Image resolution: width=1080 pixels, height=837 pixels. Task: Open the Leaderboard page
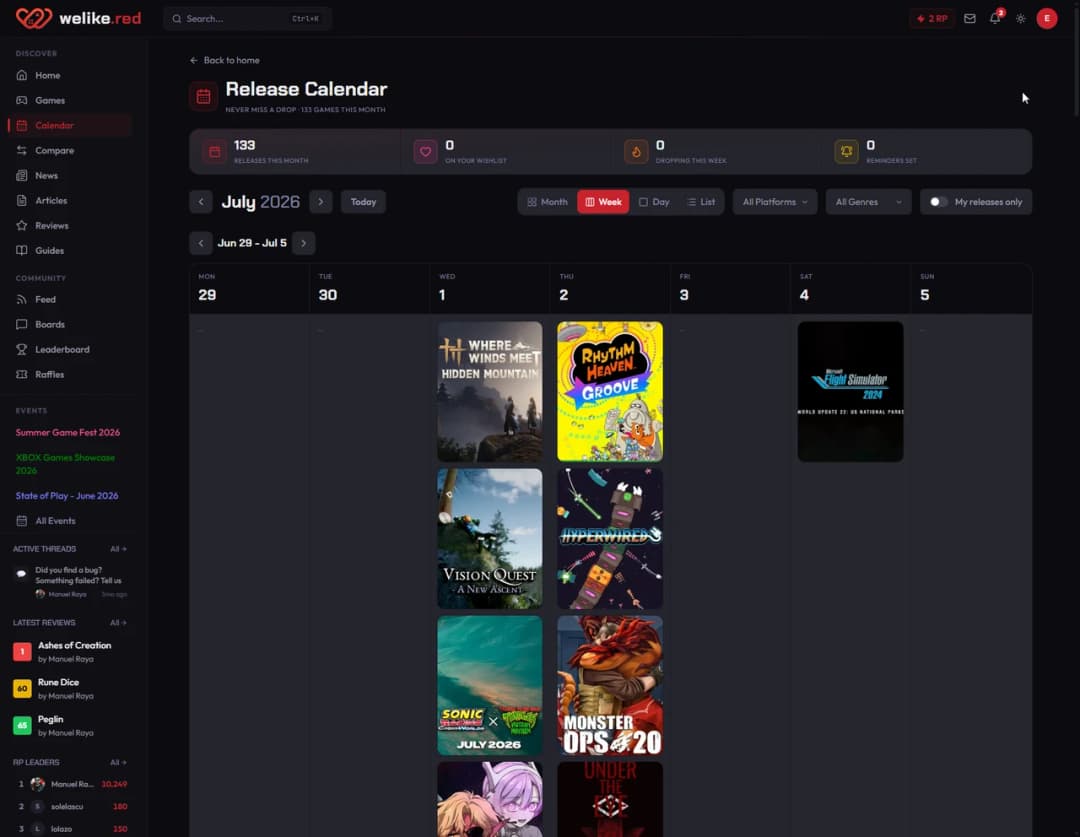[x=69, y=349]
